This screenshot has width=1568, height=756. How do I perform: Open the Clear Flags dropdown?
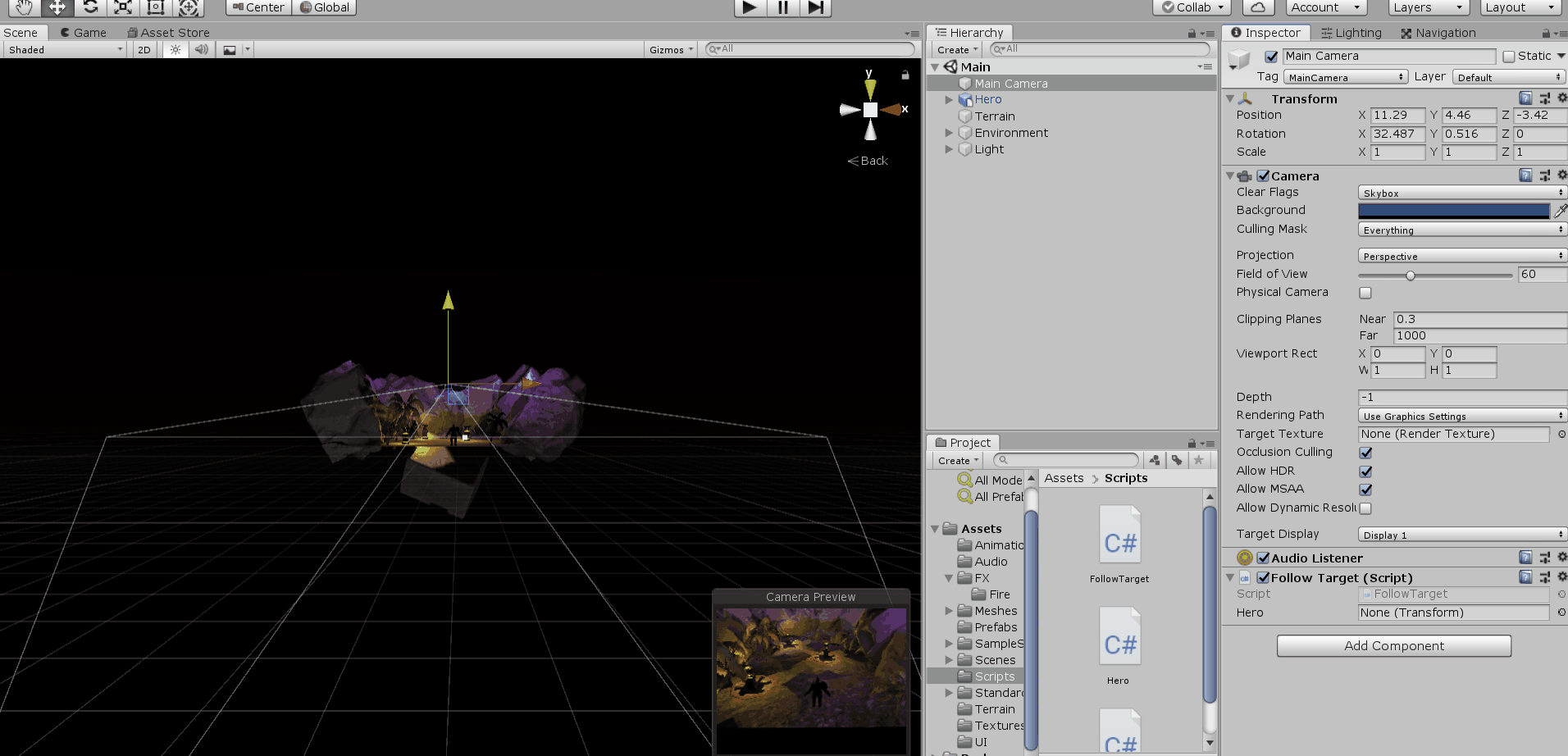click(x=1461, y=192)
